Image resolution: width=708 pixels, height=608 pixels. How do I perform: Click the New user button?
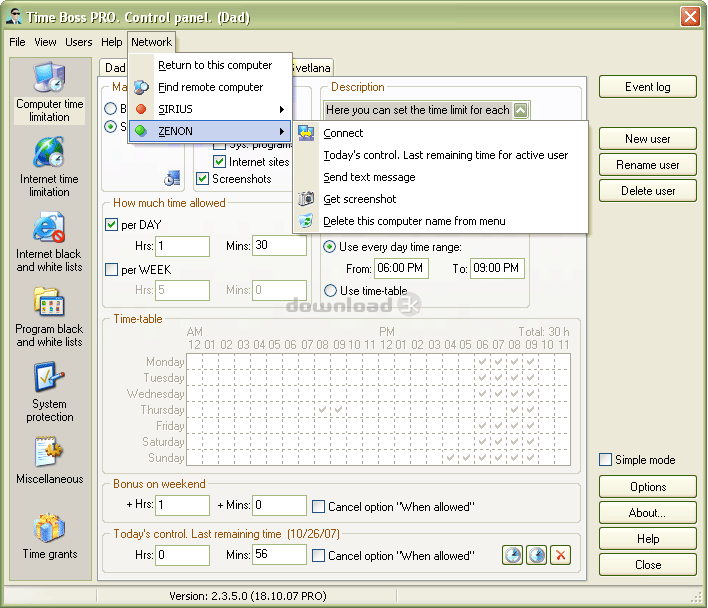pyautogui.click(x=647, y=139)
